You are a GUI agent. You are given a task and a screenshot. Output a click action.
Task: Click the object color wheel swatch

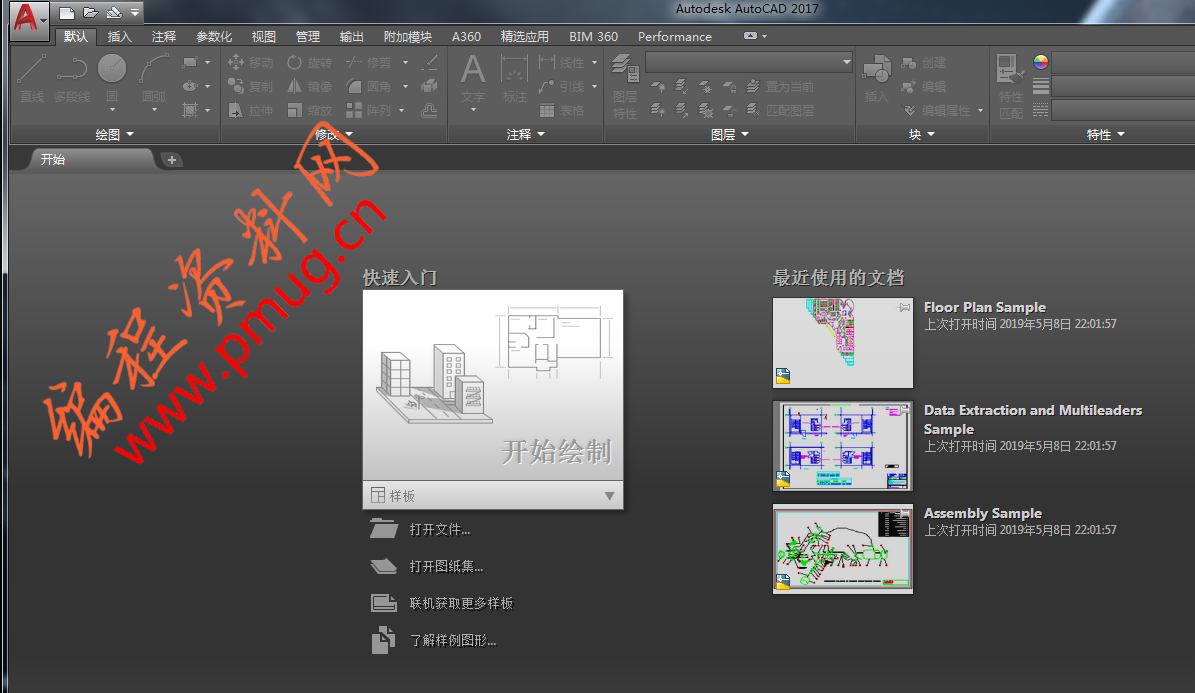(x=1040, y=63)
